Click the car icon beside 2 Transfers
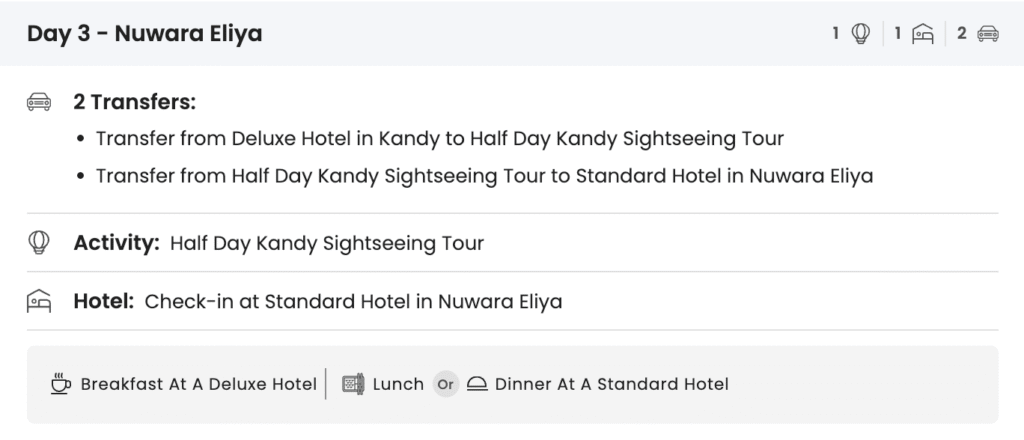The width and height of the screenshot is (1024, 440). coord(39,102)
